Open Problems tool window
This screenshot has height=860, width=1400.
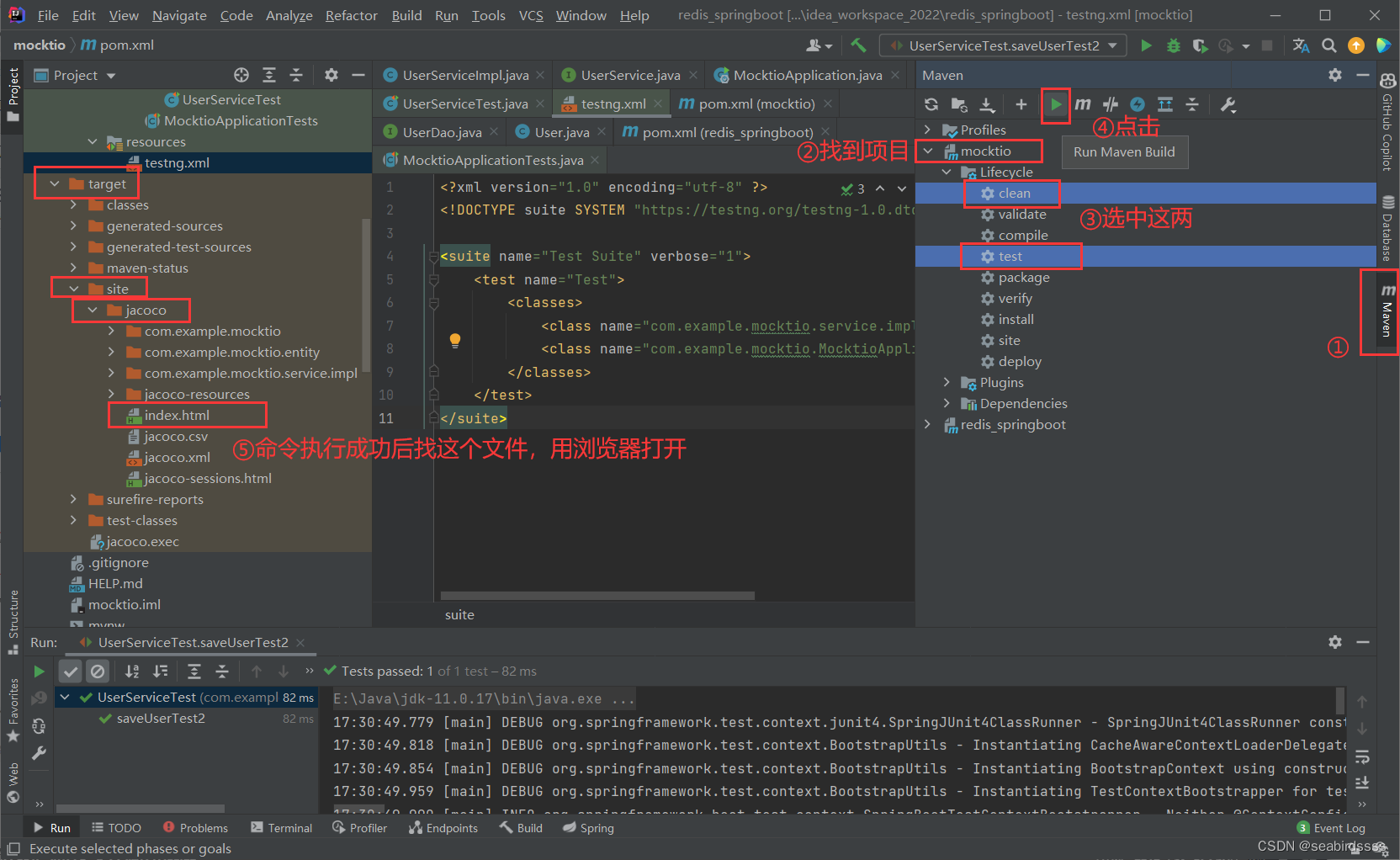pos(195,828)
